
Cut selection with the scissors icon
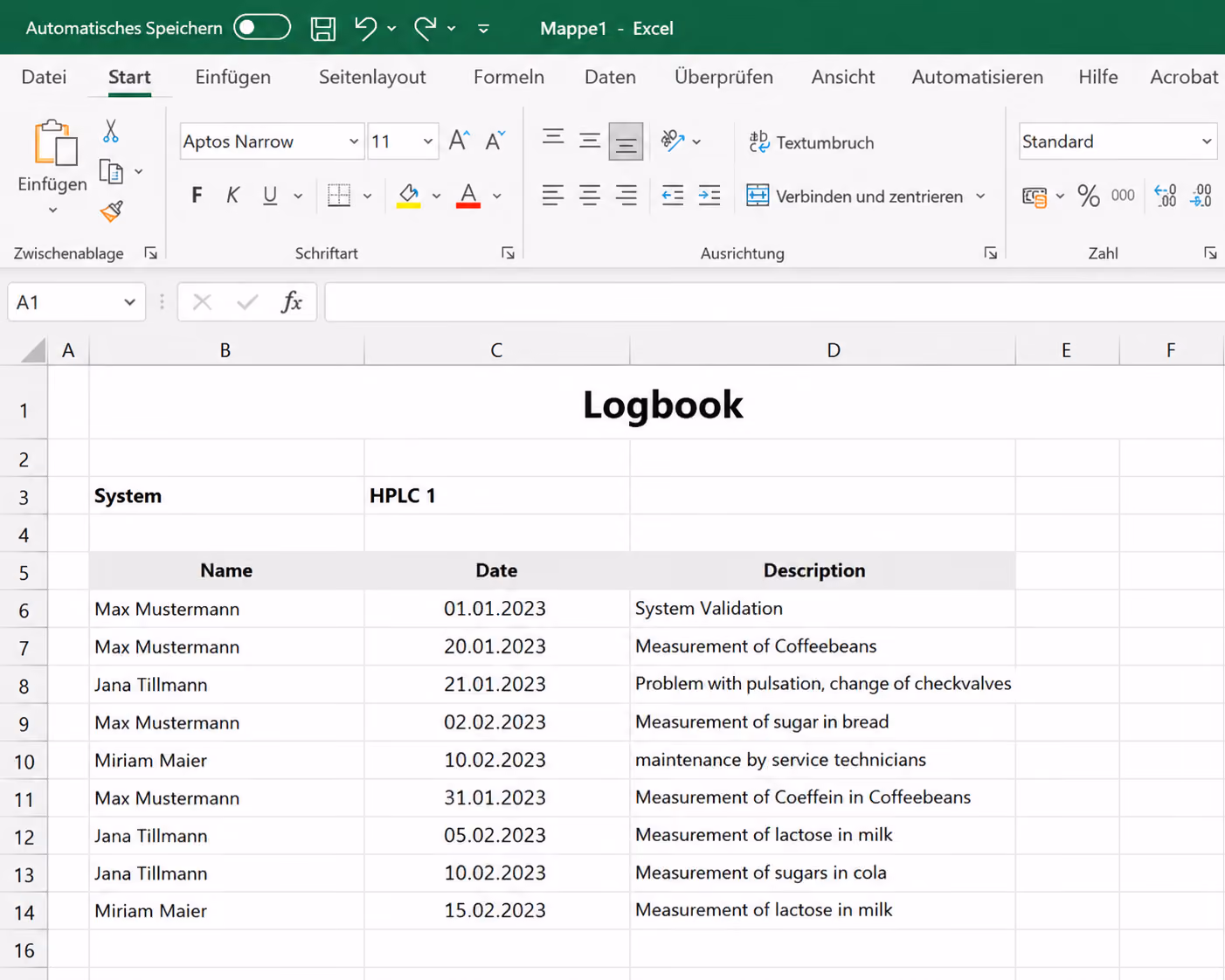(x=111, y=132)
